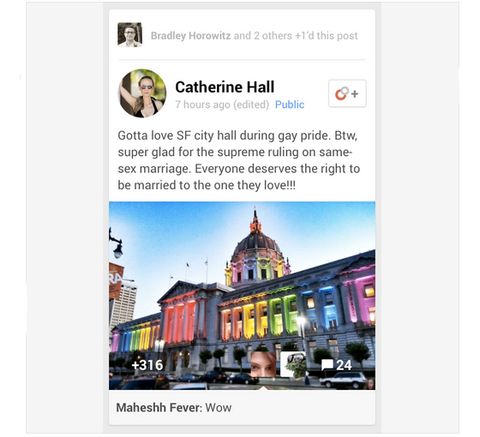Tap the +316 plus-one count
The image size is (480, 437).
coord(147,365)
